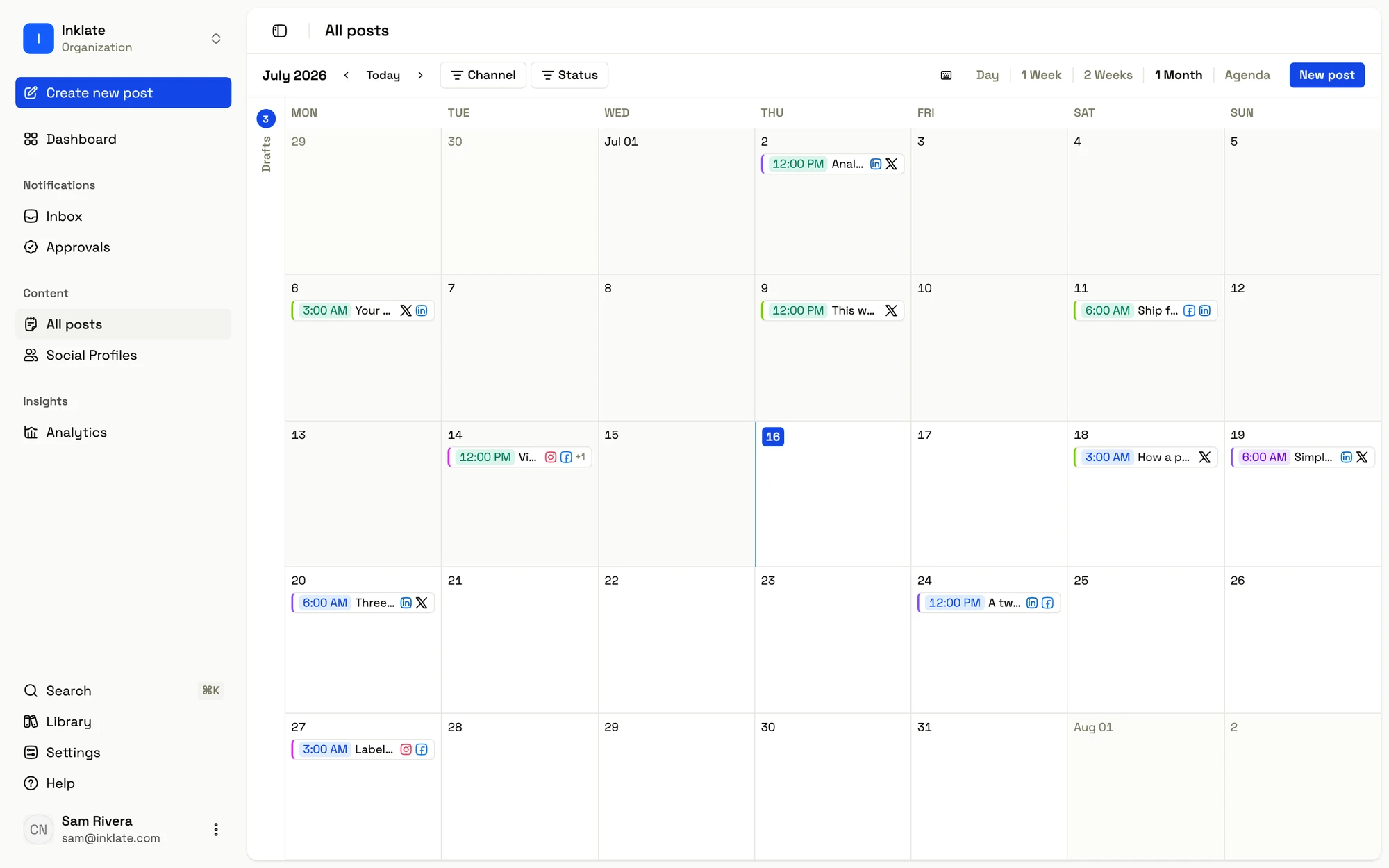Toggle the sidebar panel icon
Image resolution: width=1389 pixels, height=868 pixels.
tap(280, 31)
